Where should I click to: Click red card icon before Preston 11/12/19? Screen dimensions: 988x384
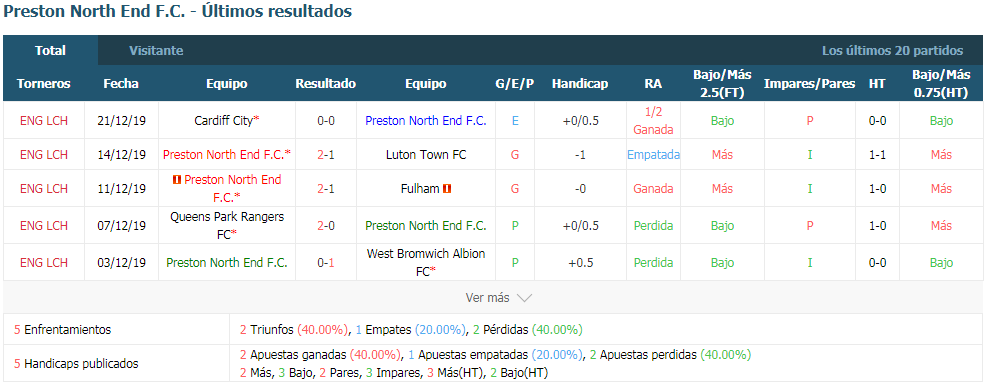click(176, 180)
